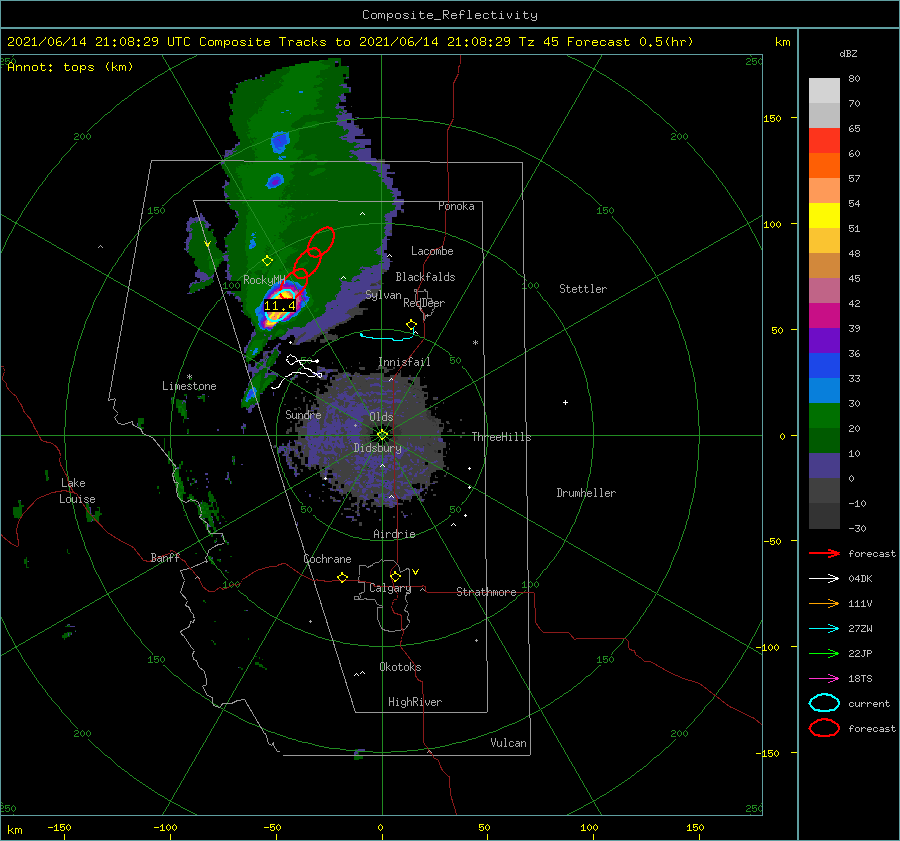Click the Calgary city label
Viewport: 900px width, 841px height.
click(390, 588)
